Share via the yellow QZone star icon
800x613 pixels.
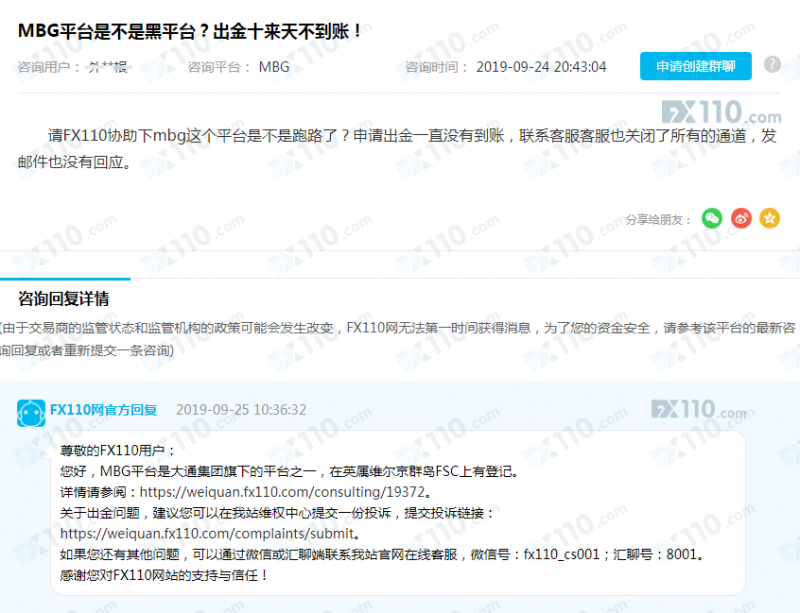pyautogui.click(x=769, y=218)
